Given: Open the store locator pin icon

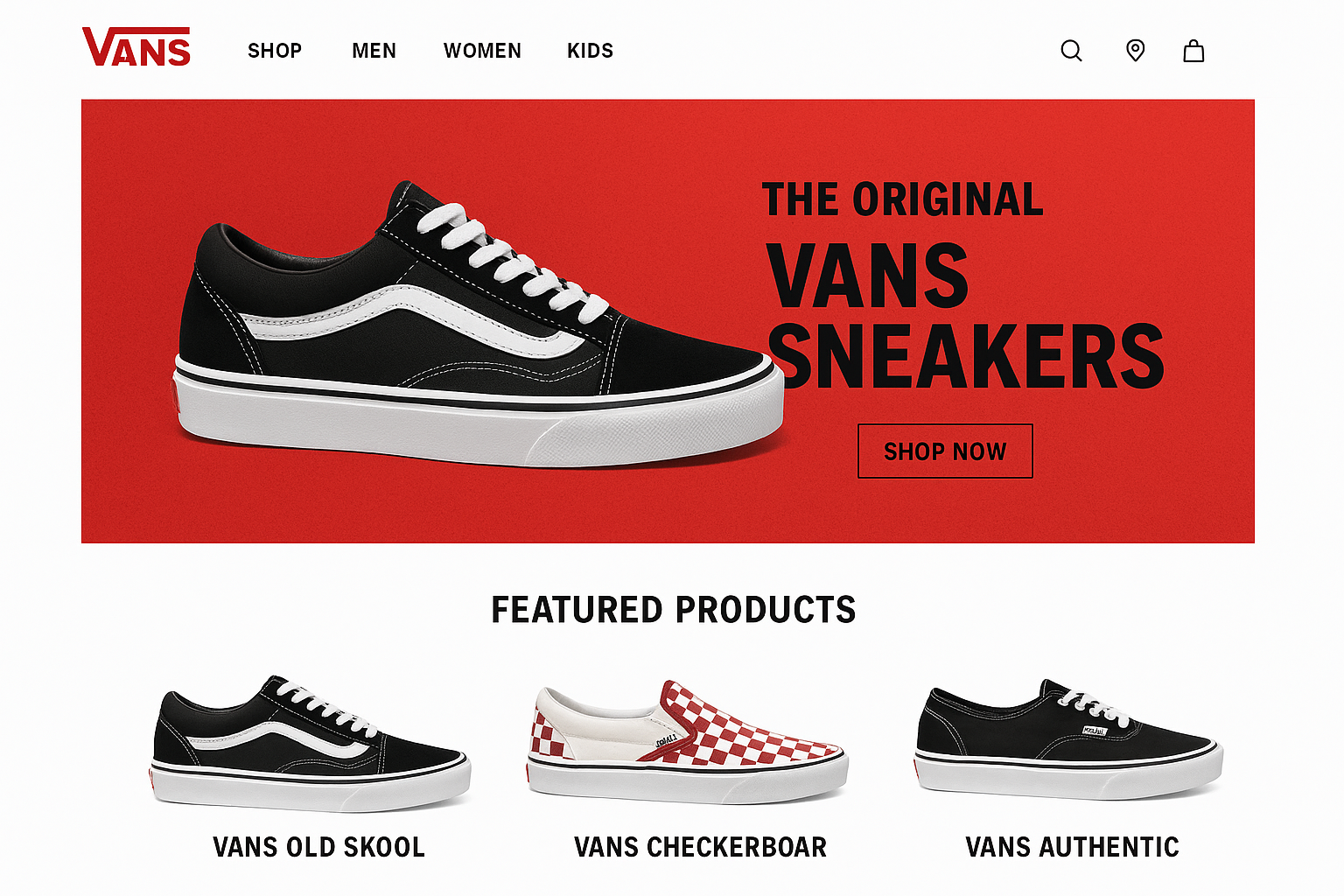Looking at the screenshot, I should [1135, 51].
